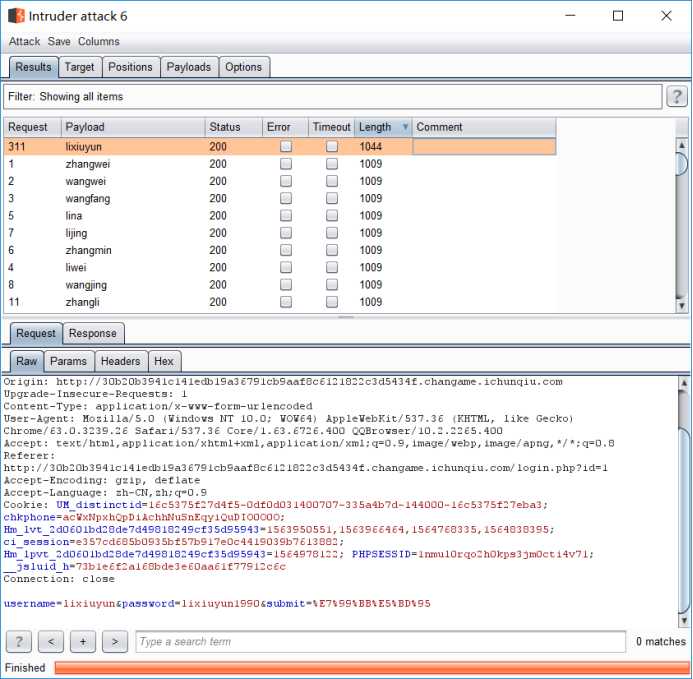
Task: Click results table scroll up arrow
Action: click(682, 145)
